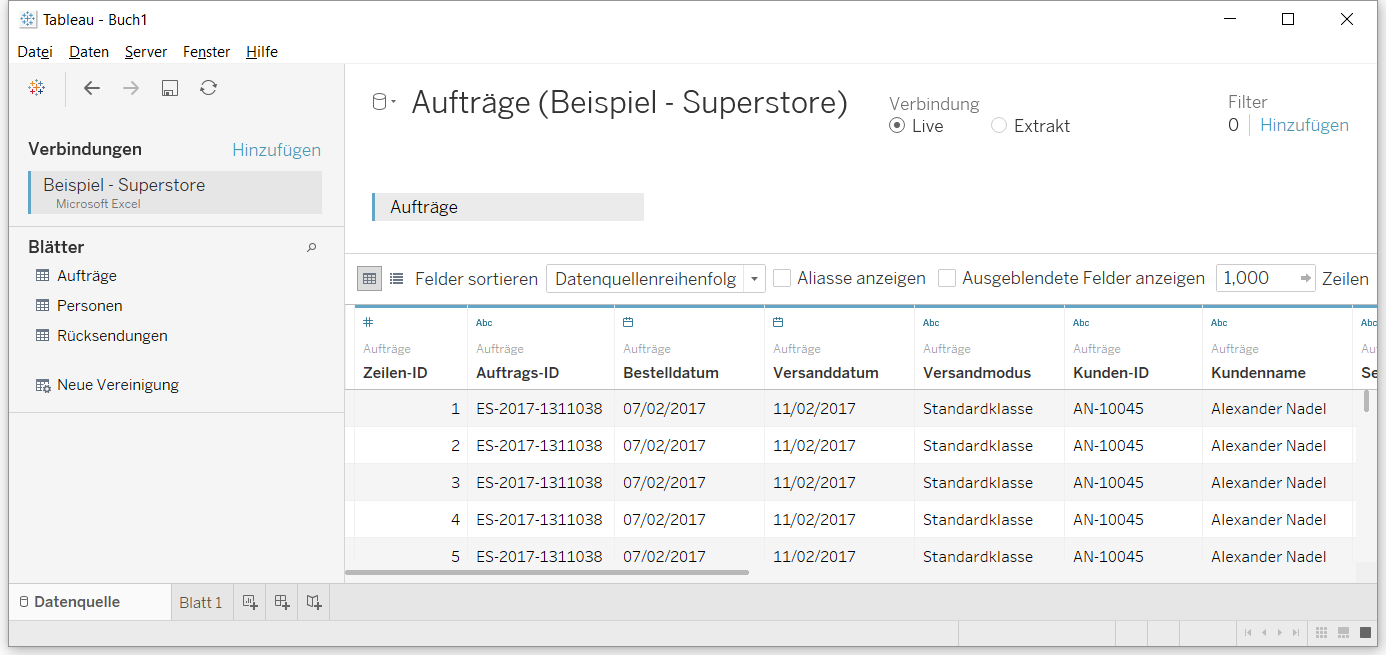
Task: Select the Live connection radio button
Action: pyautogui.click(x=897, y=126)
